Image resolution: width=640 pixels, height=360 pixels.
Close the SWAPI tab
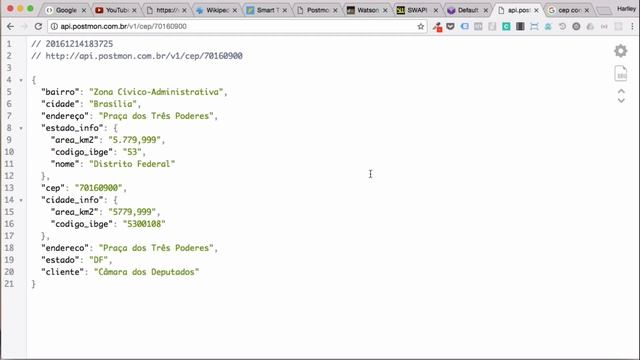[436, 10]
